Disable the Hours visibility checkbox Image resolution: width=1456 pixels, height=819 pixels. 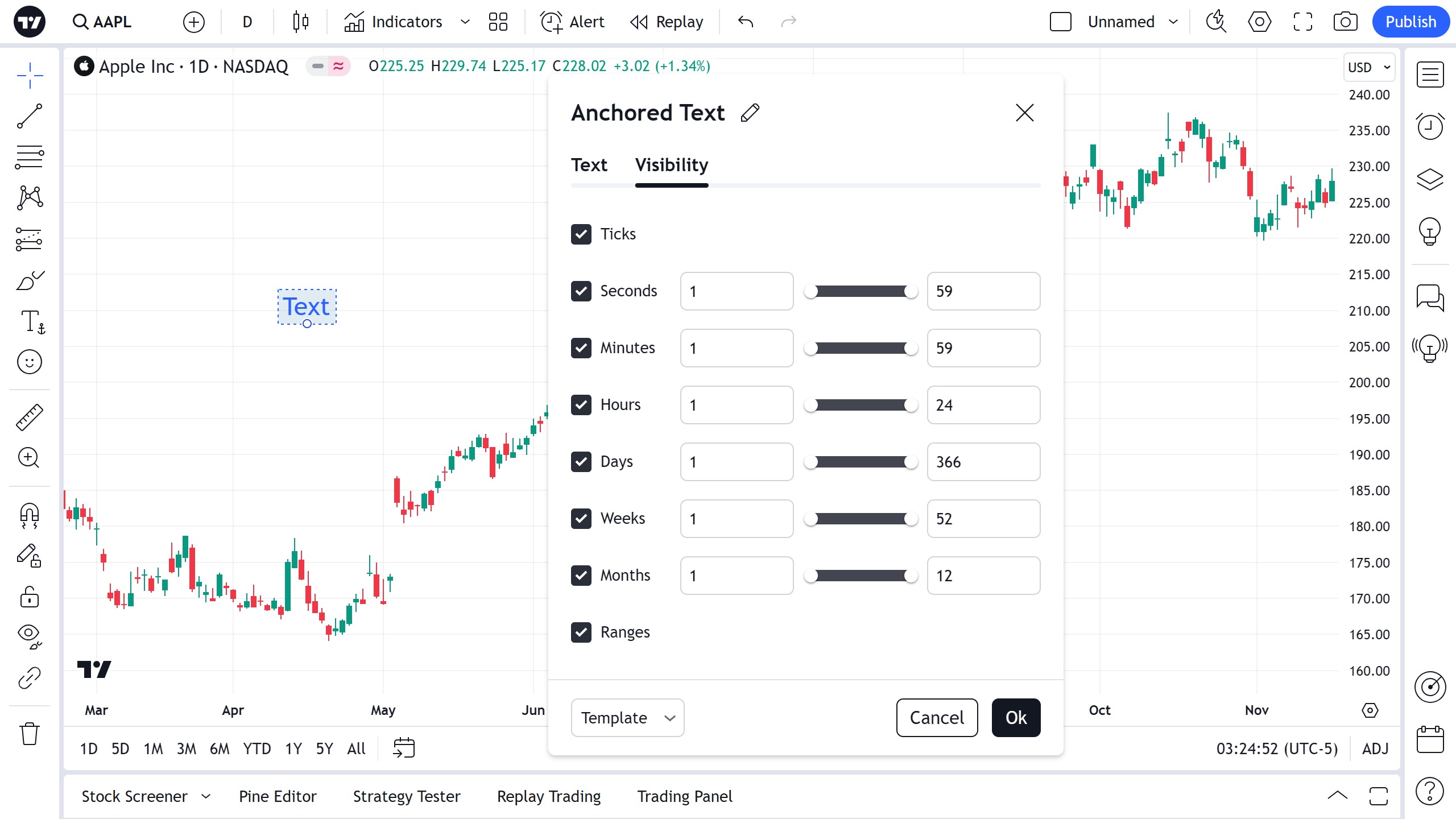point(581,405)
